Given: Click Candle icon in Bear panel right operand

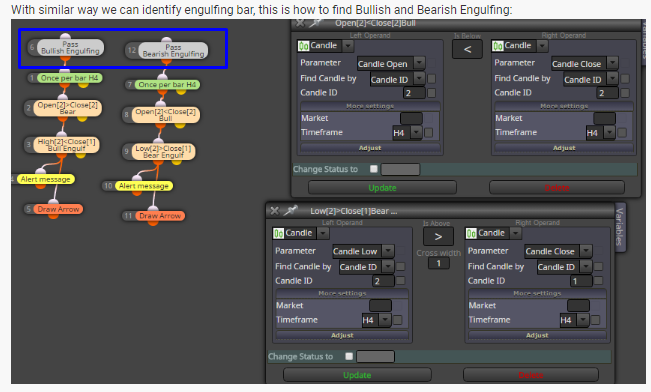Looking at the screenshot, I should click(471, 233).
